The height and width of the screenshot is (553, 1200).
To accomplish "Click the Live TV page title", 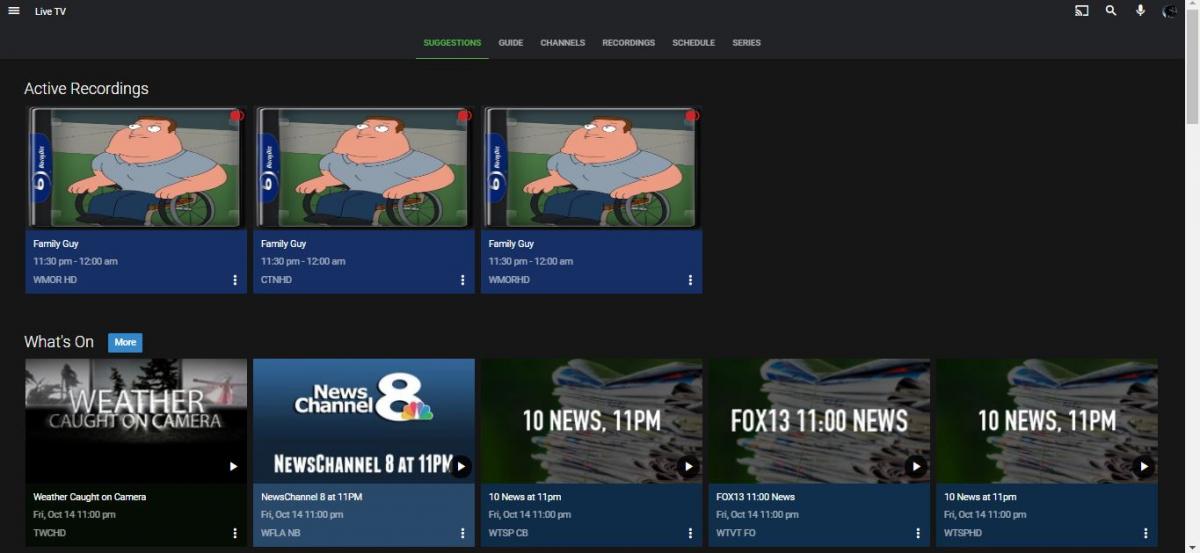I will 50,12.
